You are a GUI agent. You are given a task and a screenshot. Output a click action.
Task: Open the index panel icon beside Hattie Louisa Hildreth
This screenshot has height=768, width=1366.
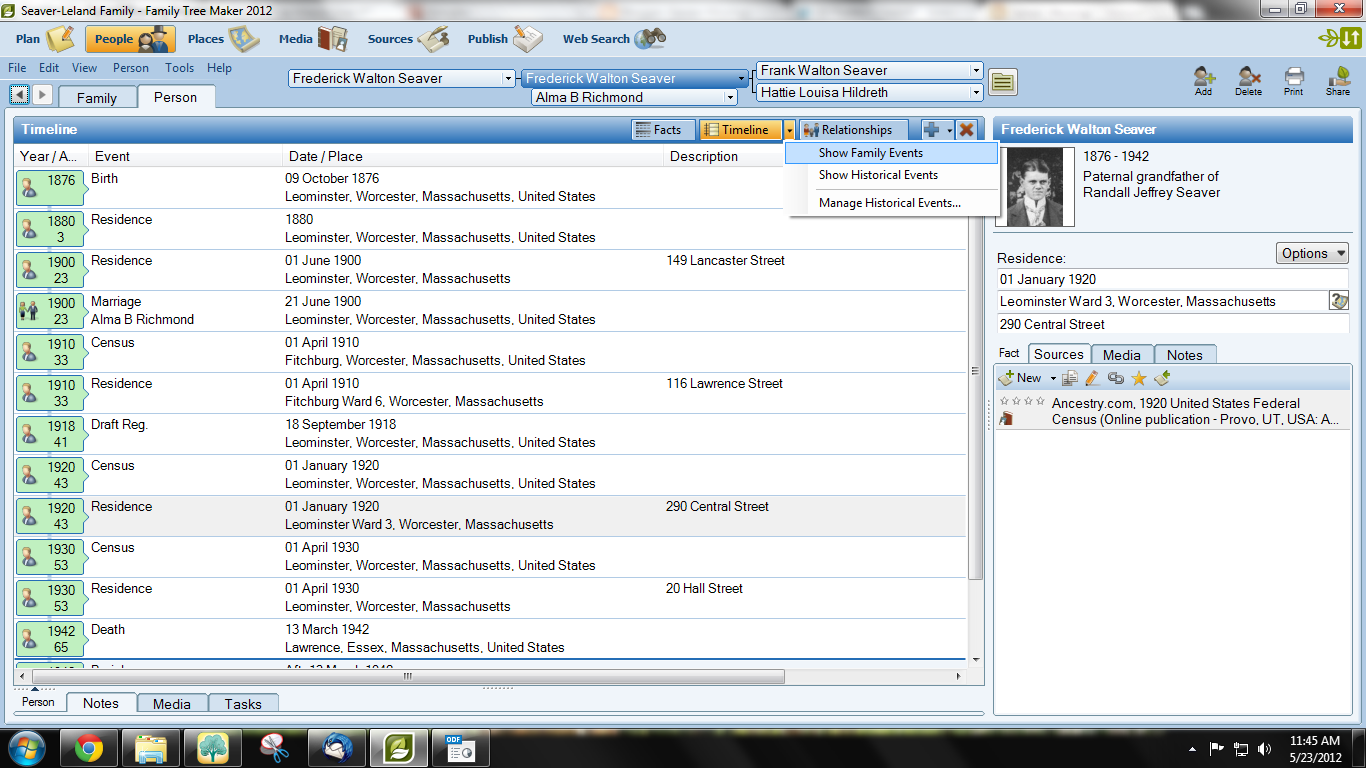(1003, 82)
